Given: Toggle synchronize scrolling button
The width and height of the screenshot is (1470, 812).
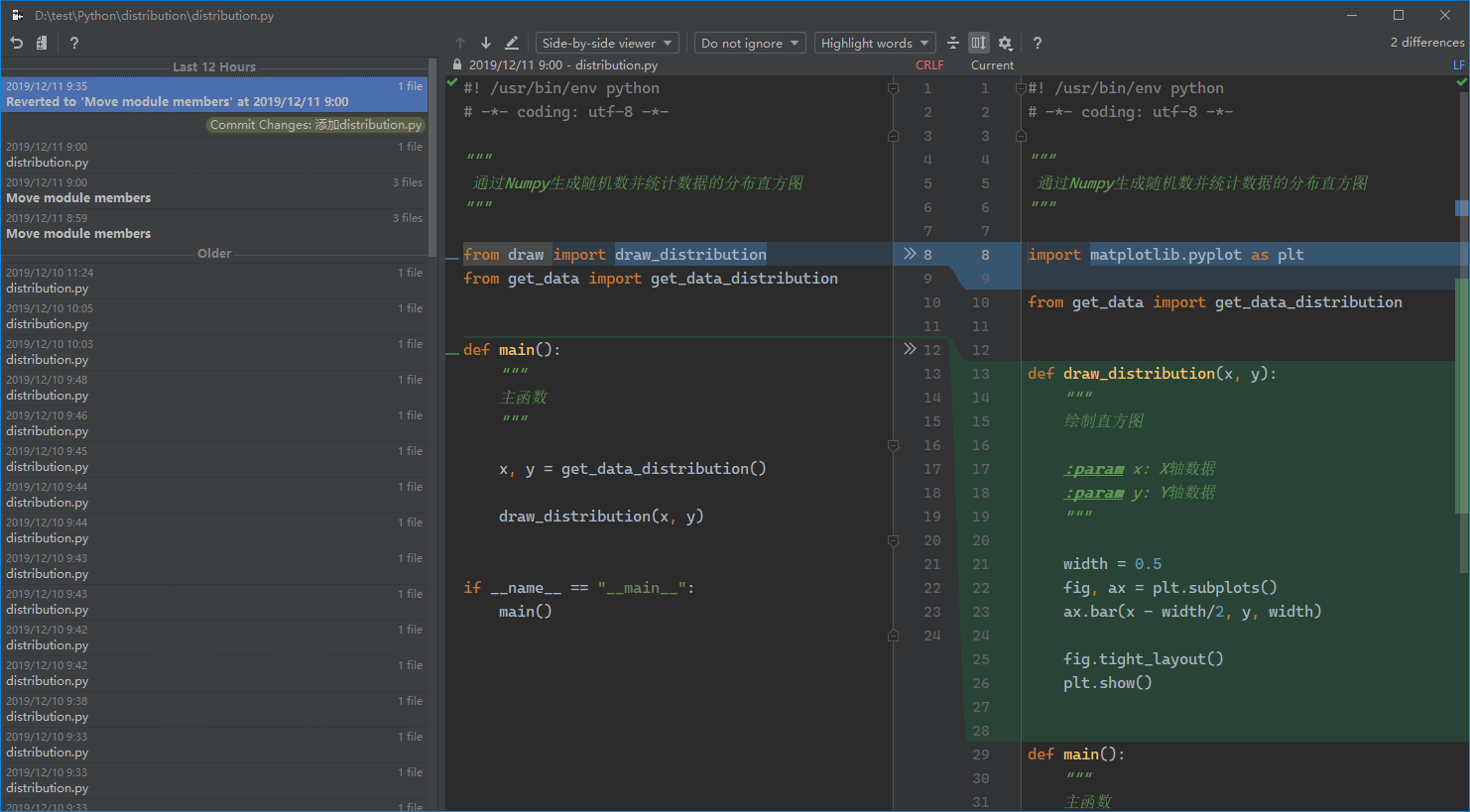Looking at the screenshot, I should (x=979, y=43).
